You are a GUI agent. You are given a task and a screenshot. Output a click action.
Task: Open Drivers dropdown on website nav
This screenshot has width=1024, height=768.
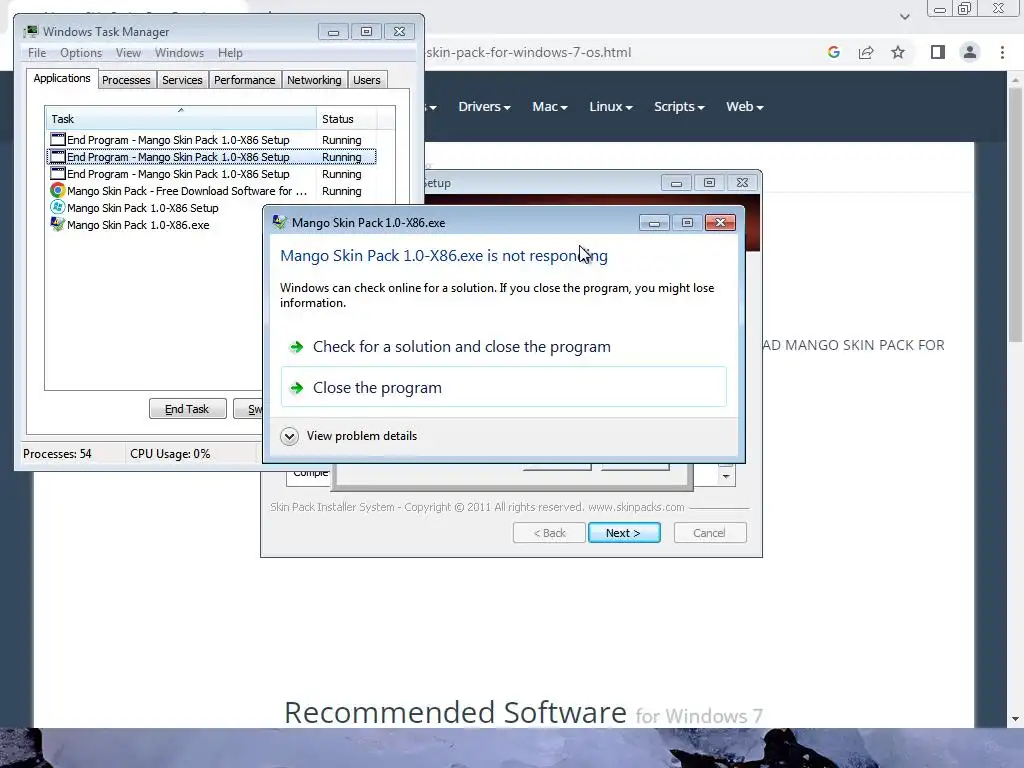coord(484,106)
